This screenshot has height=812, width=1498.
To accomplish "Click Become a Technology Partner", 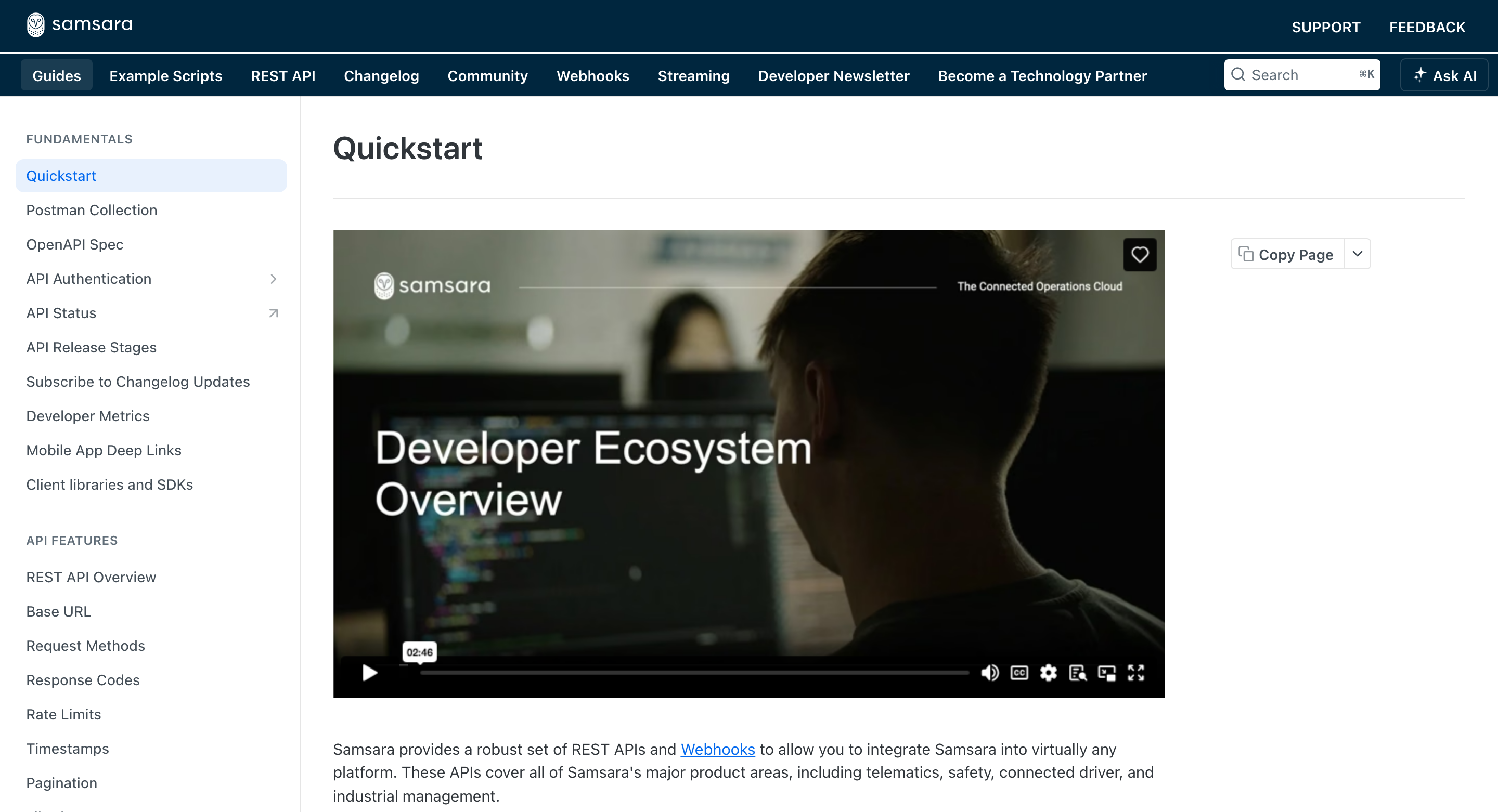I will (x=1043, y=75).
